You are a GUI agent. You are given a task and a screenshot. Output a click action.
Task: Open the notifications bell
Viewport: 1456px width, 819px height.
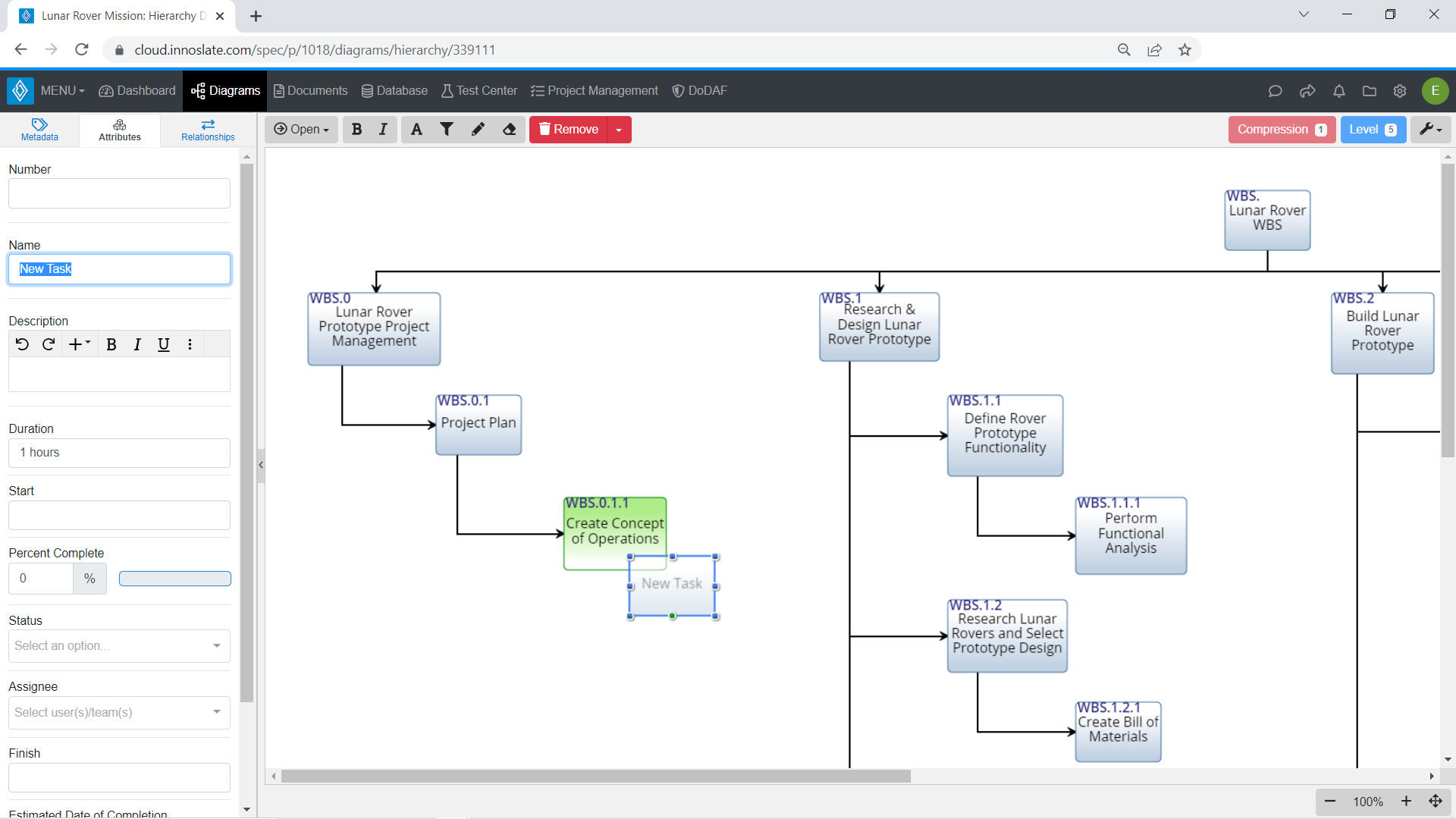coord(1339,91)
